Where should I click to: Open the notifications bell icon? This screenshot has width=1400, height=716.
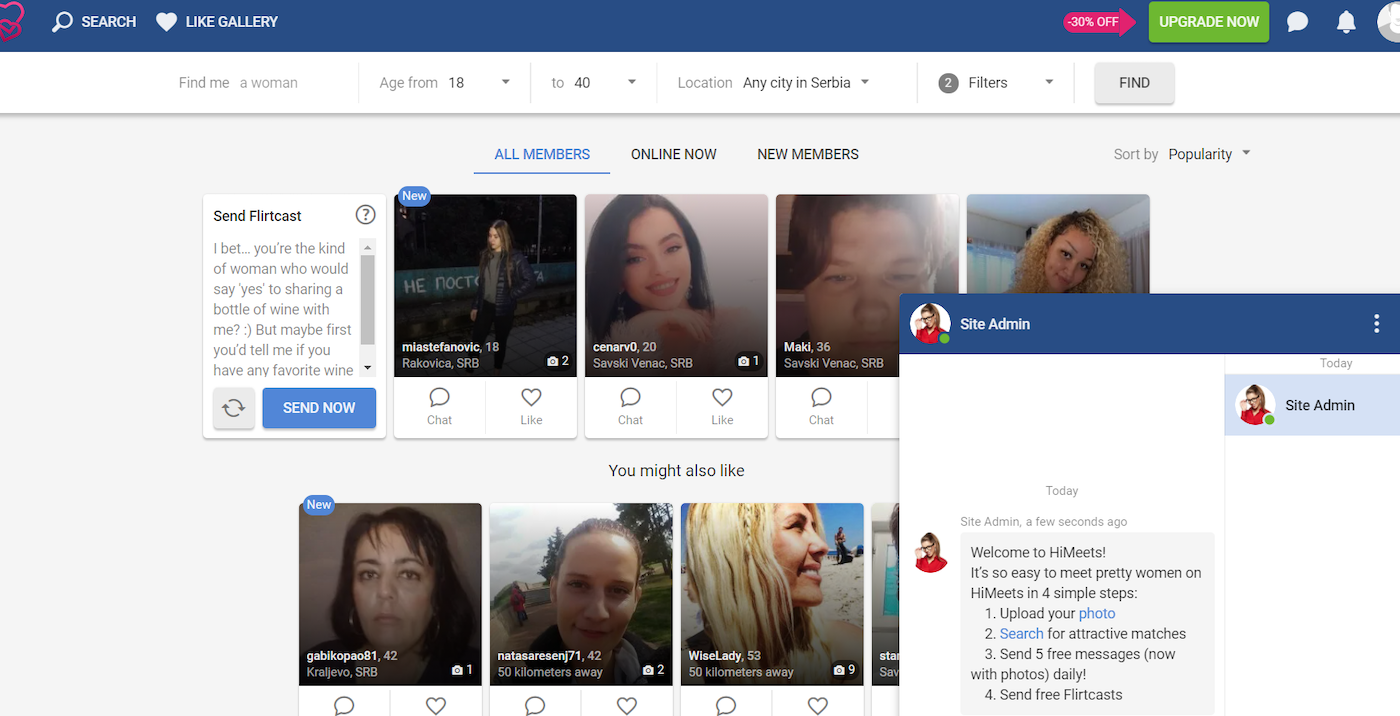click(x=1346, y=21)
